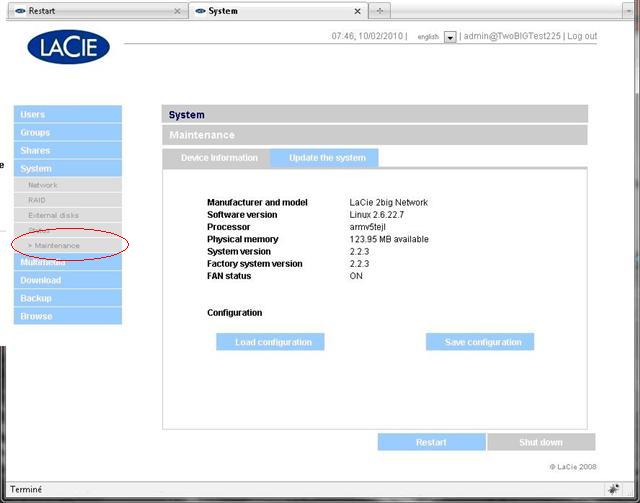This screenshot has height=503, width=640.
Task: Open the Backup sidebar section
Action: (67, 298)
